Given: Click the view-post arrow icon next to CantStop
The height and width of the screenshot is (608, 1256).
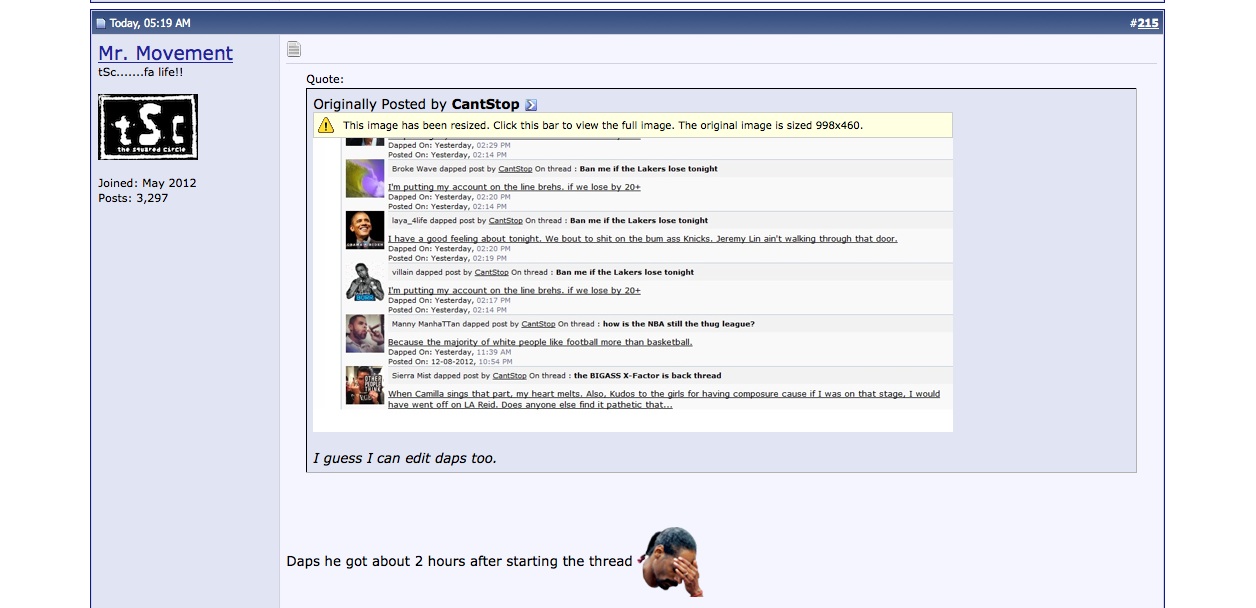Looking at the screenshot, I should click(531, 105).
